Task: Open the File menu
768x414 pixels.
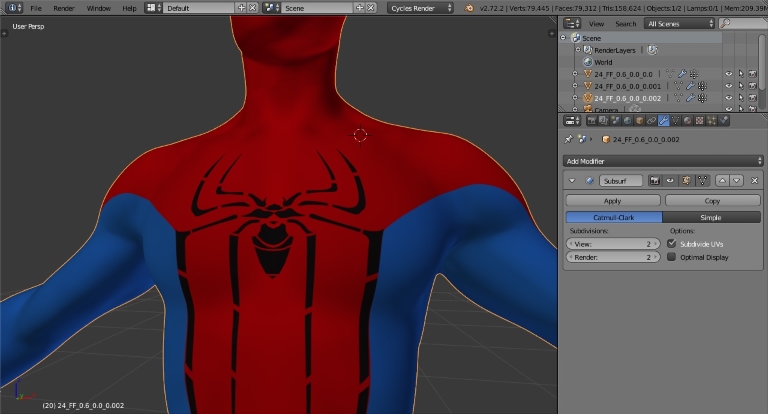Action: pyautogui.click(x=36, y=8)
